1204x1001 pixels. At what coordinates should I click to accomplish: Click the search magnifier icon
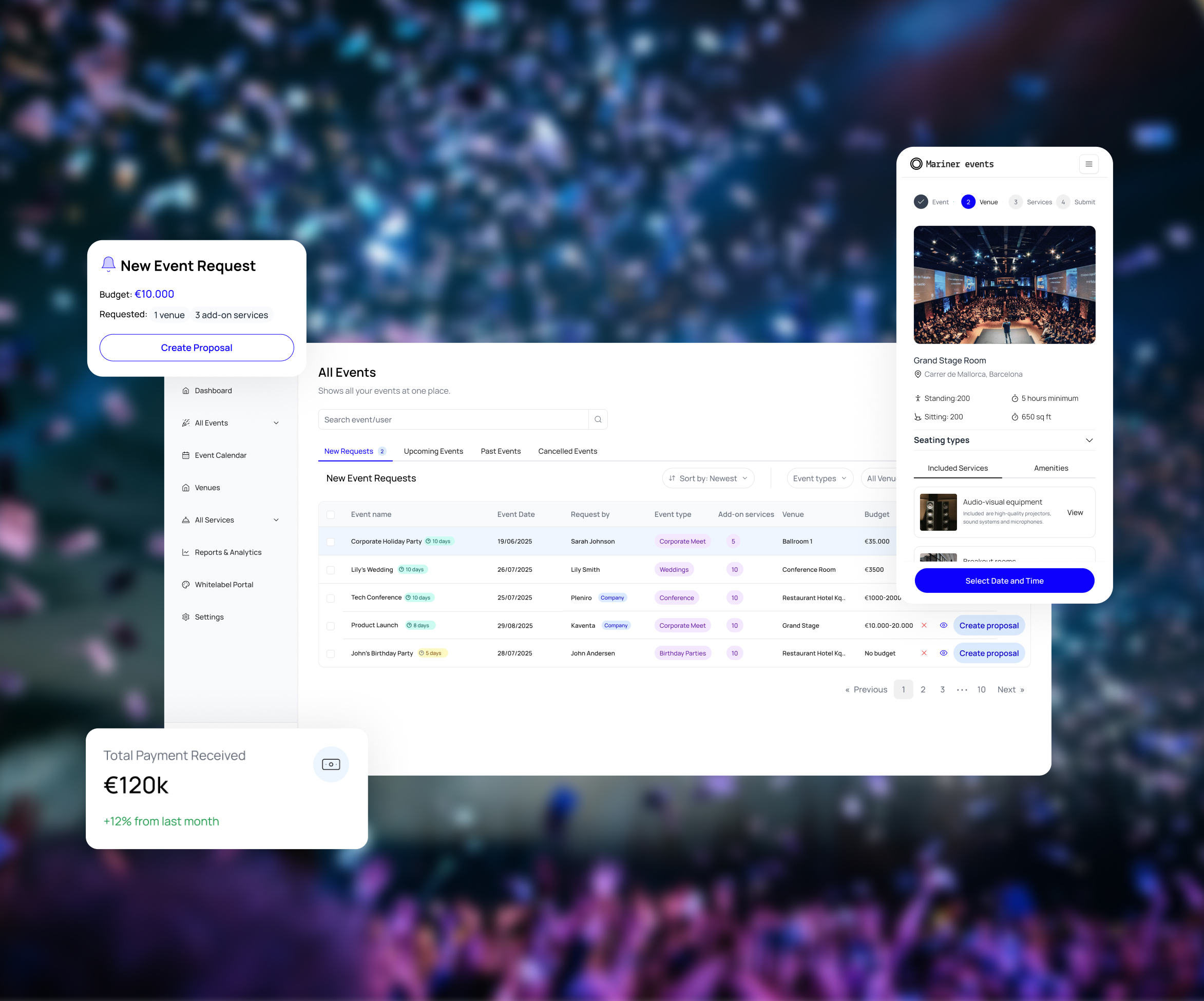(x=598, y=420)
